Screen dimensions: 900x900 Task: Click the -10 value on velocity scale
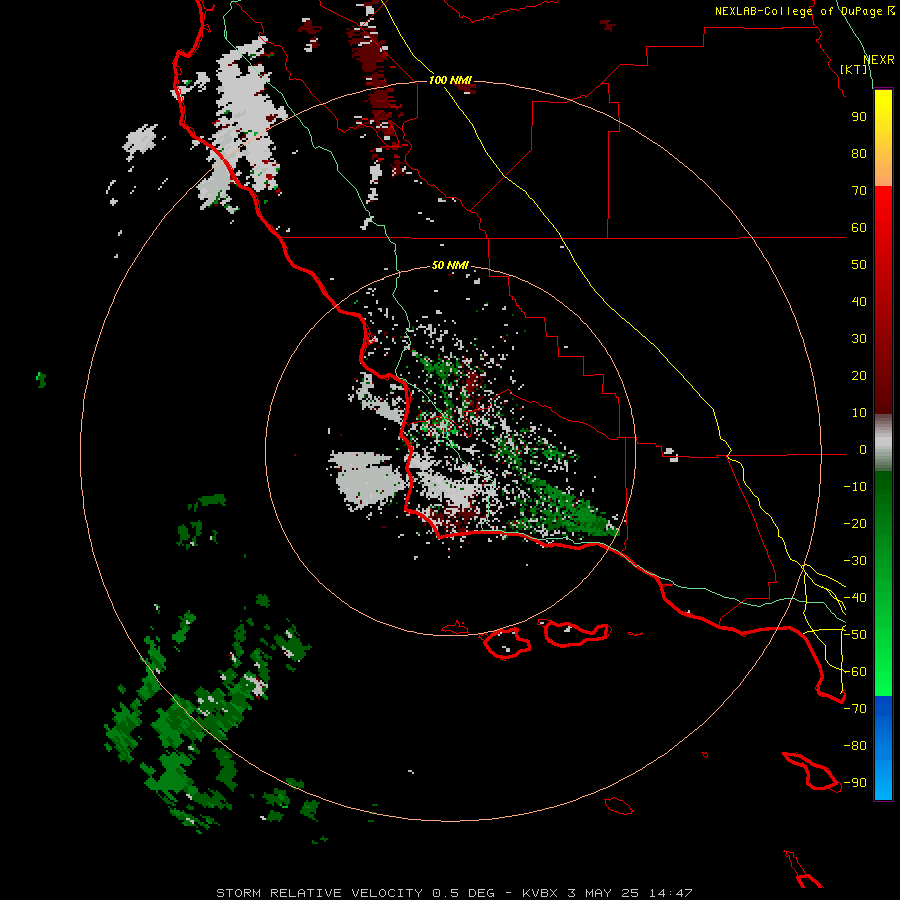click(x=855, y=487)
